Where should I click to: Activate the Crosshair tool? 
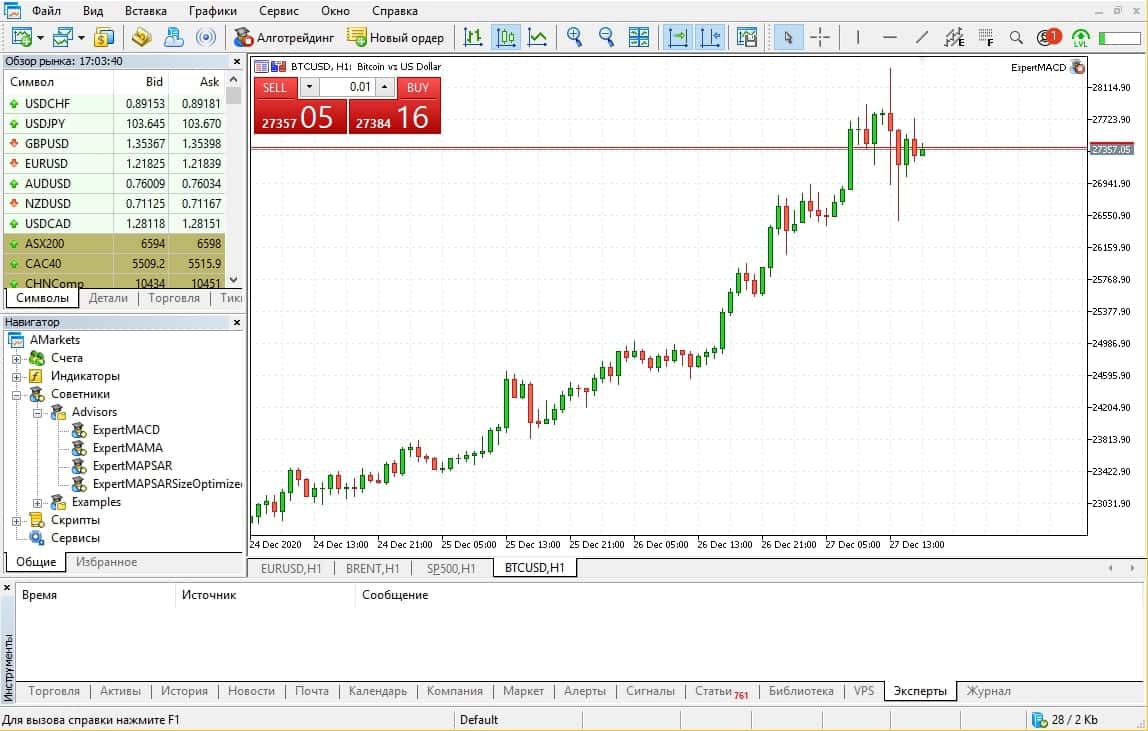click(x=820, y=37)
